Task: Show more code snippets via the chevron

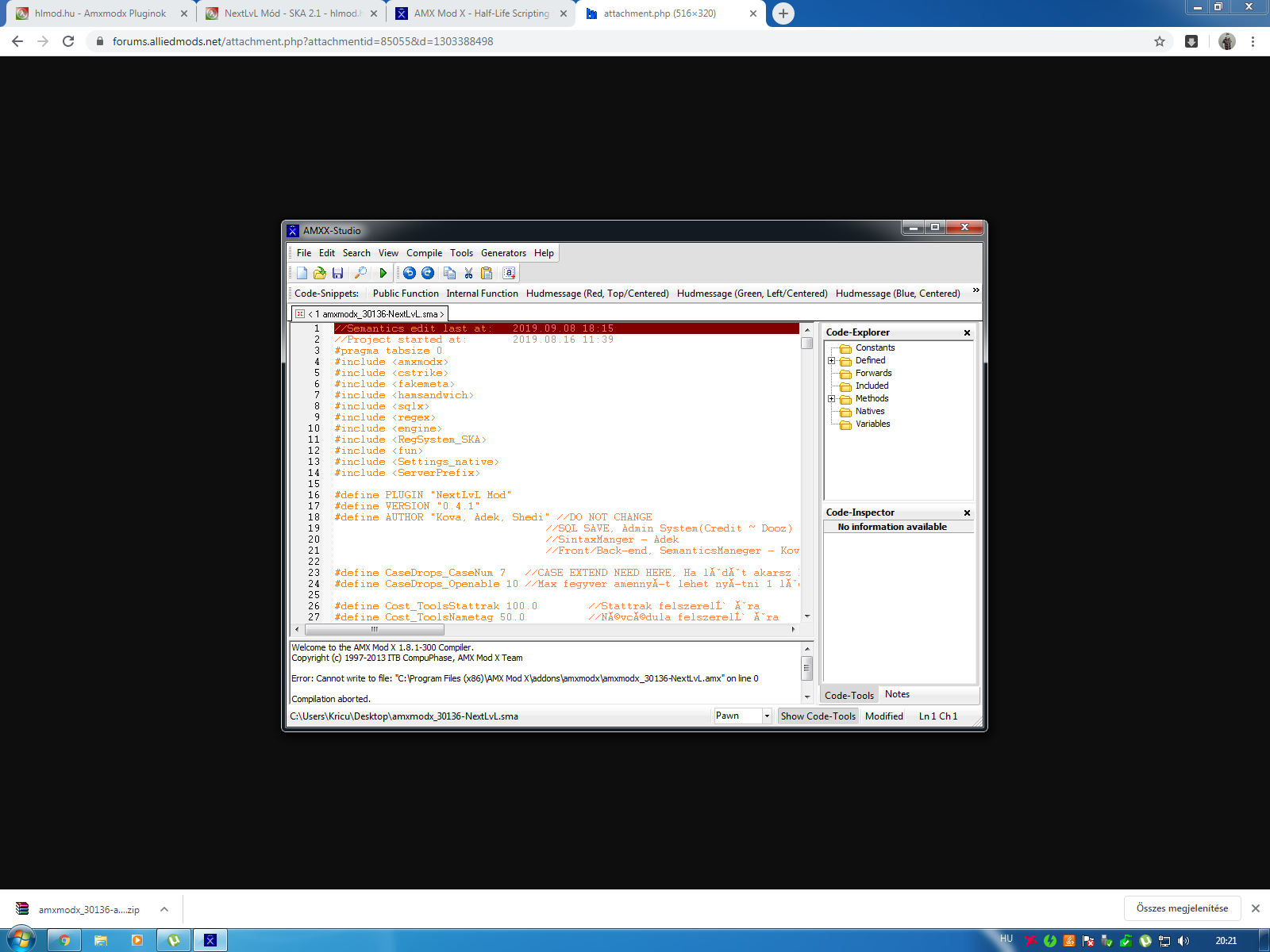Action: (x=976, y=290)
